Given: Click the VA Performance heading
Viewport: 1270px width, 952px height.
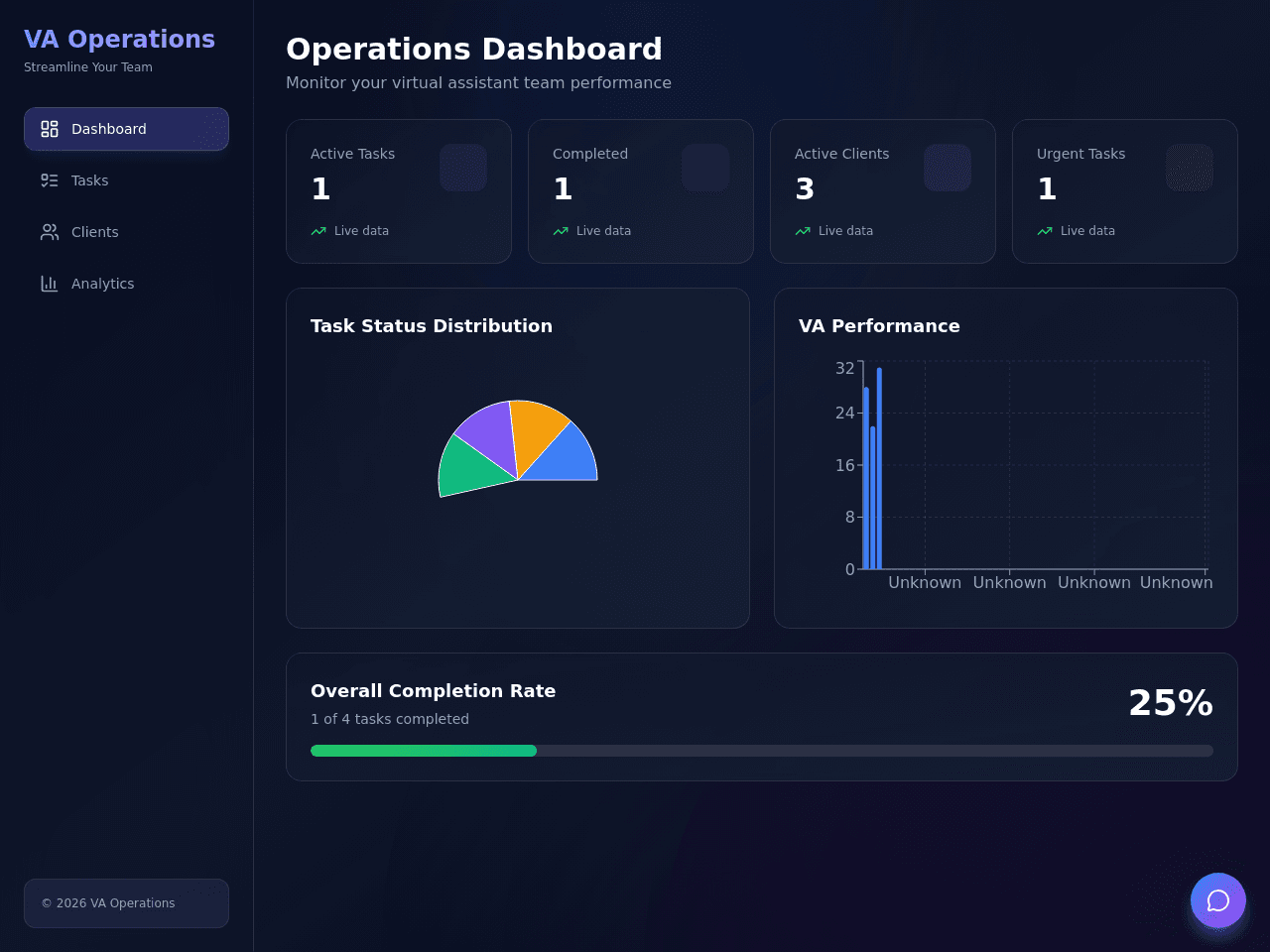Looking at the screenshot, I should point(879,326).
